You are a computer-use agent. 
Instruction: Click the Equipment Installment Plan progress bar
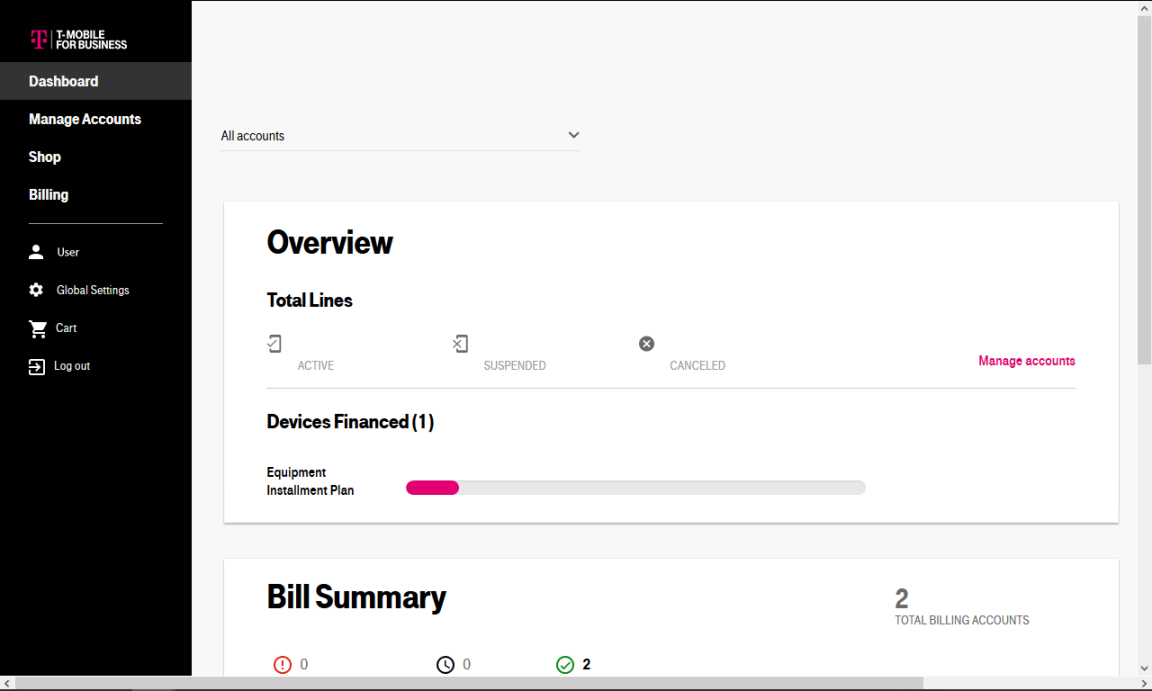(x=635, y=487)
